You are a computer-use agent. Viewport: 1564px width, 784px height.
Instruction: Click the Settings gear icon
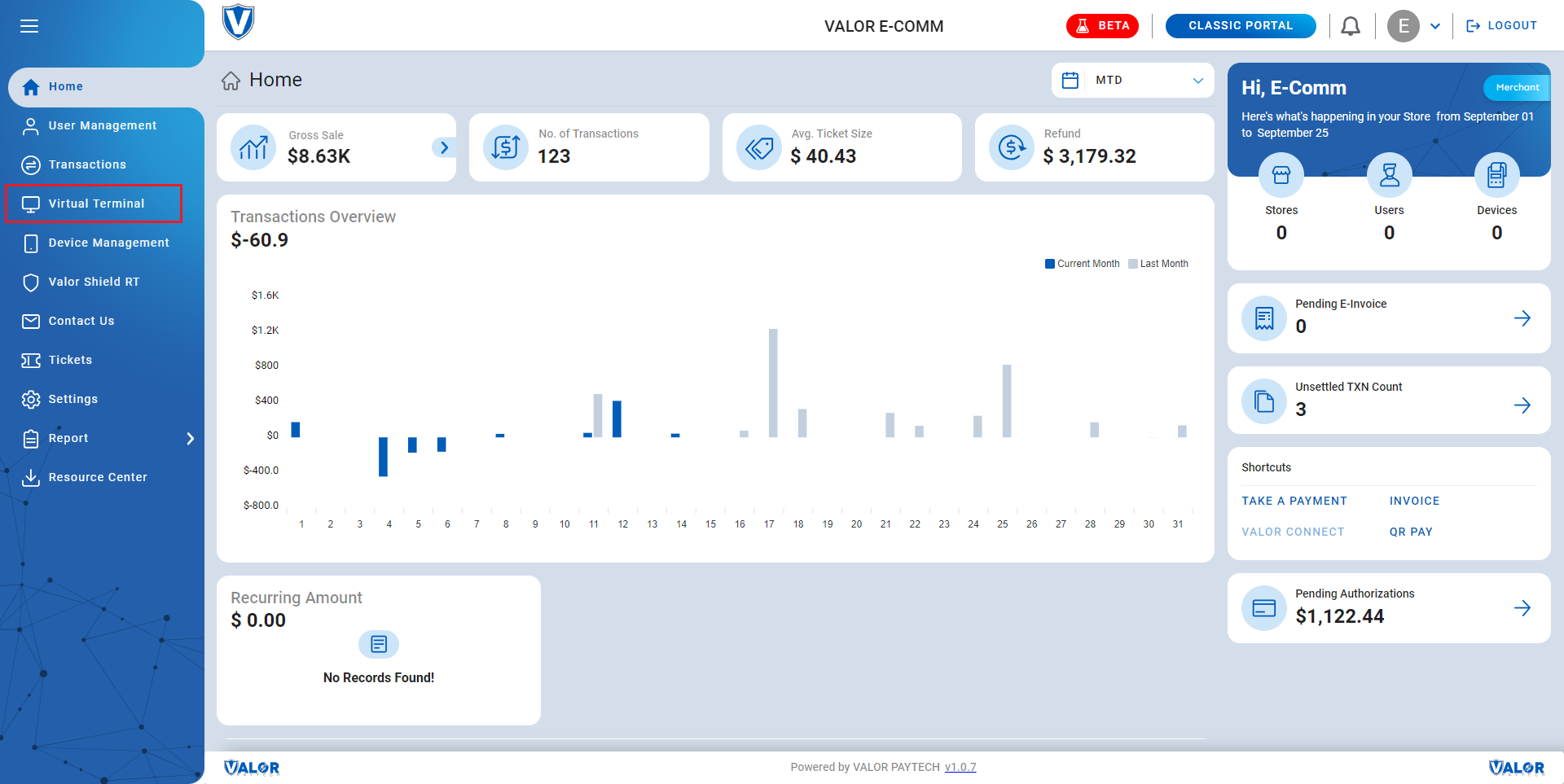click(31, 399)
